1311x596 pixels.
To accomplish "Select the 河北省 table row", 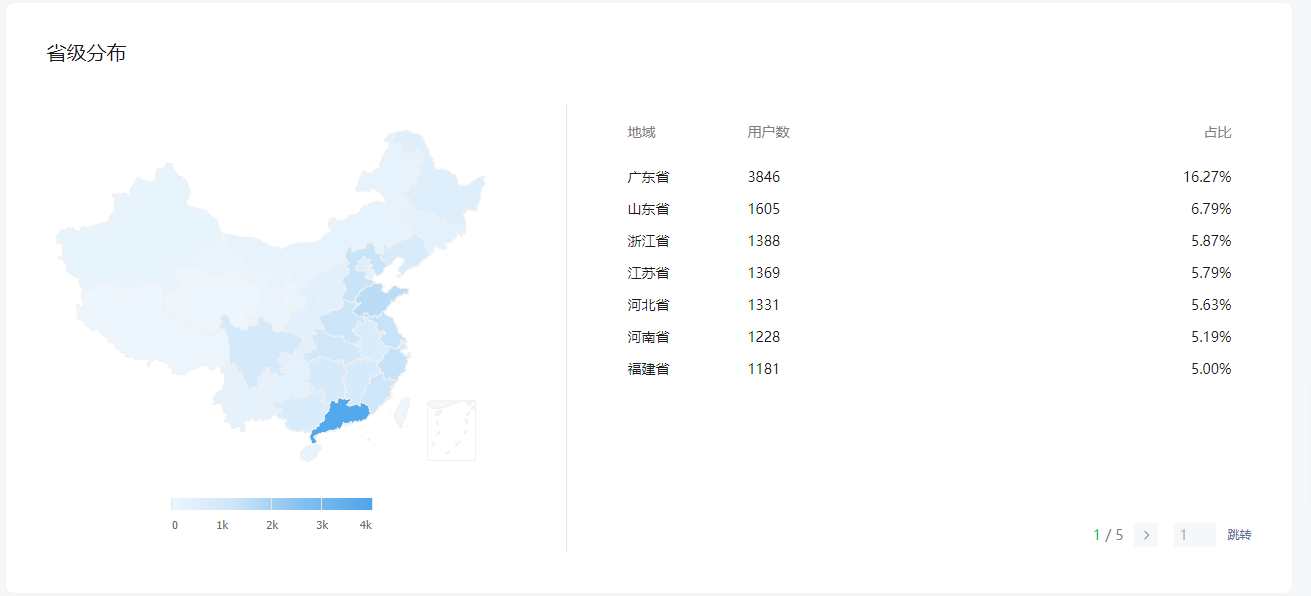I will click(x=929, y=305).
